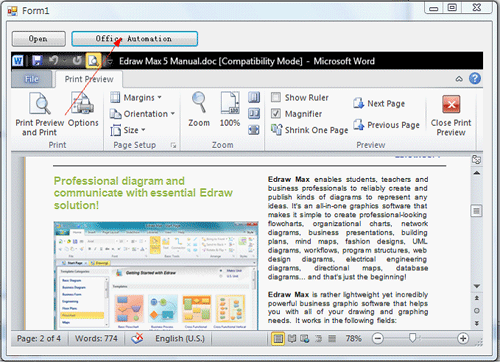Go to Next Page
The height and width of the screenshot is (362, 500).
[379, 104]
